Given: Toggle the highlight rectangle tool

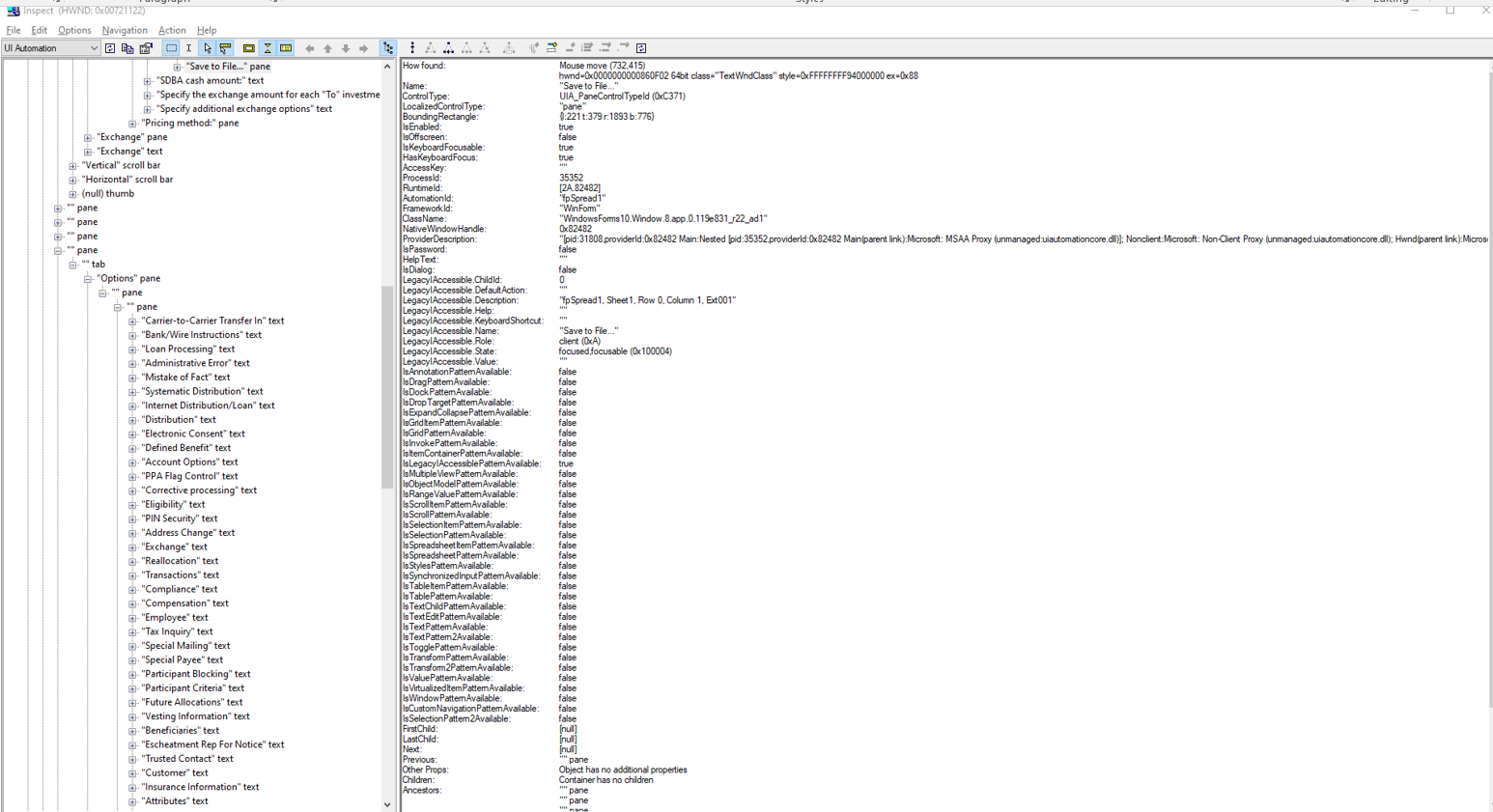Looking at the screenshot, I should click(x=171, y=47).
